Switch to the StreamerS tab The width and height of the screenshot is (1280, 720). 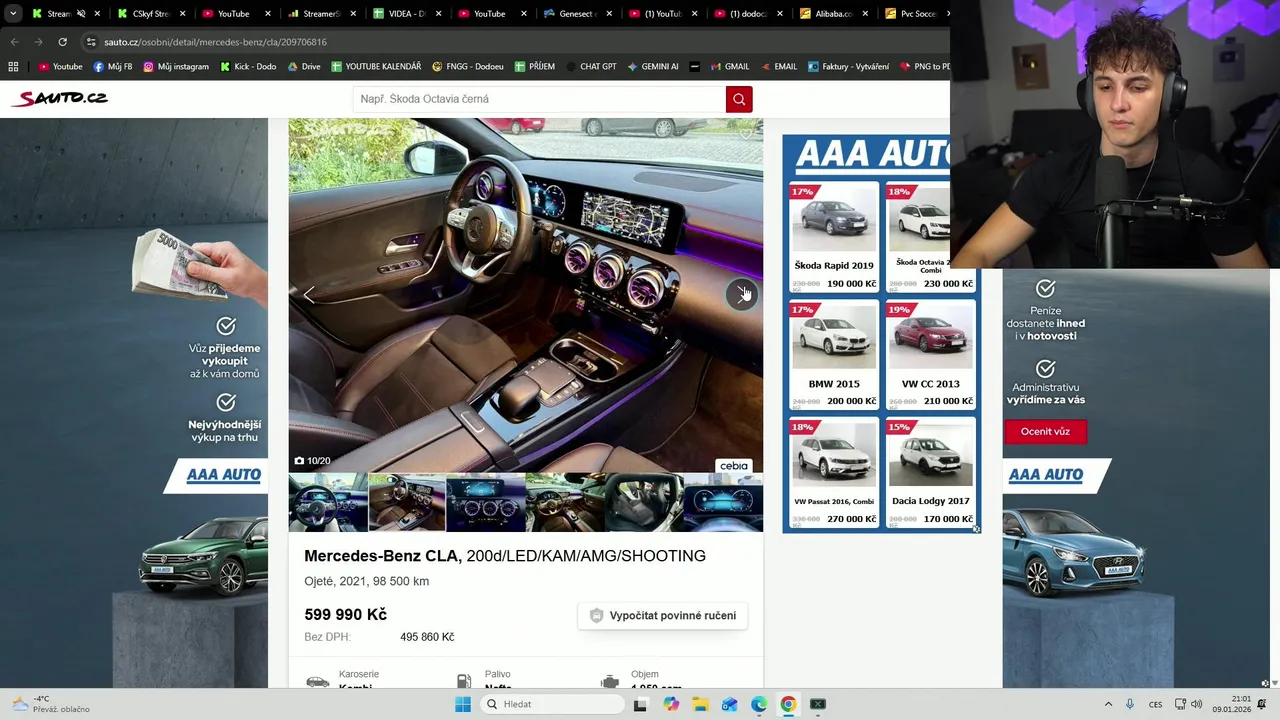tap(321, 14)
